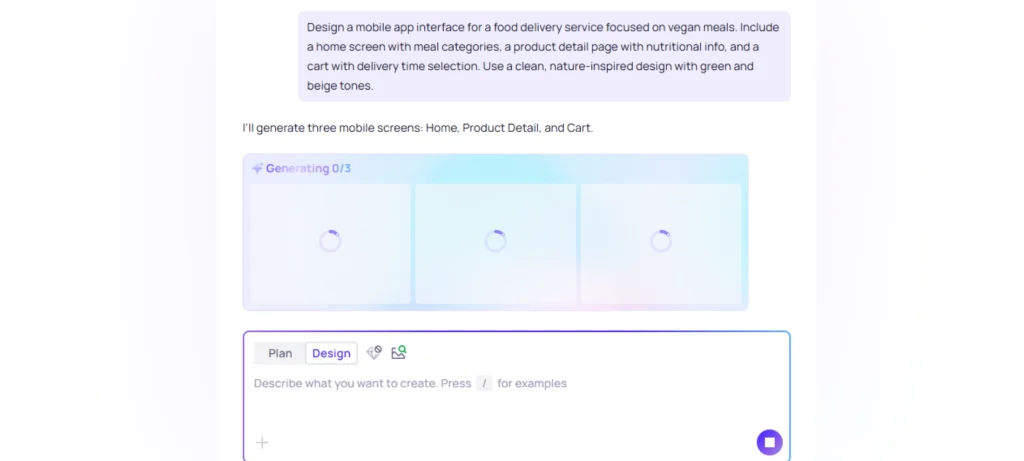Open the second generating screen placeholder
Image resolution: width=1024 pixels, height=461 pixels.
coord(496,244)
